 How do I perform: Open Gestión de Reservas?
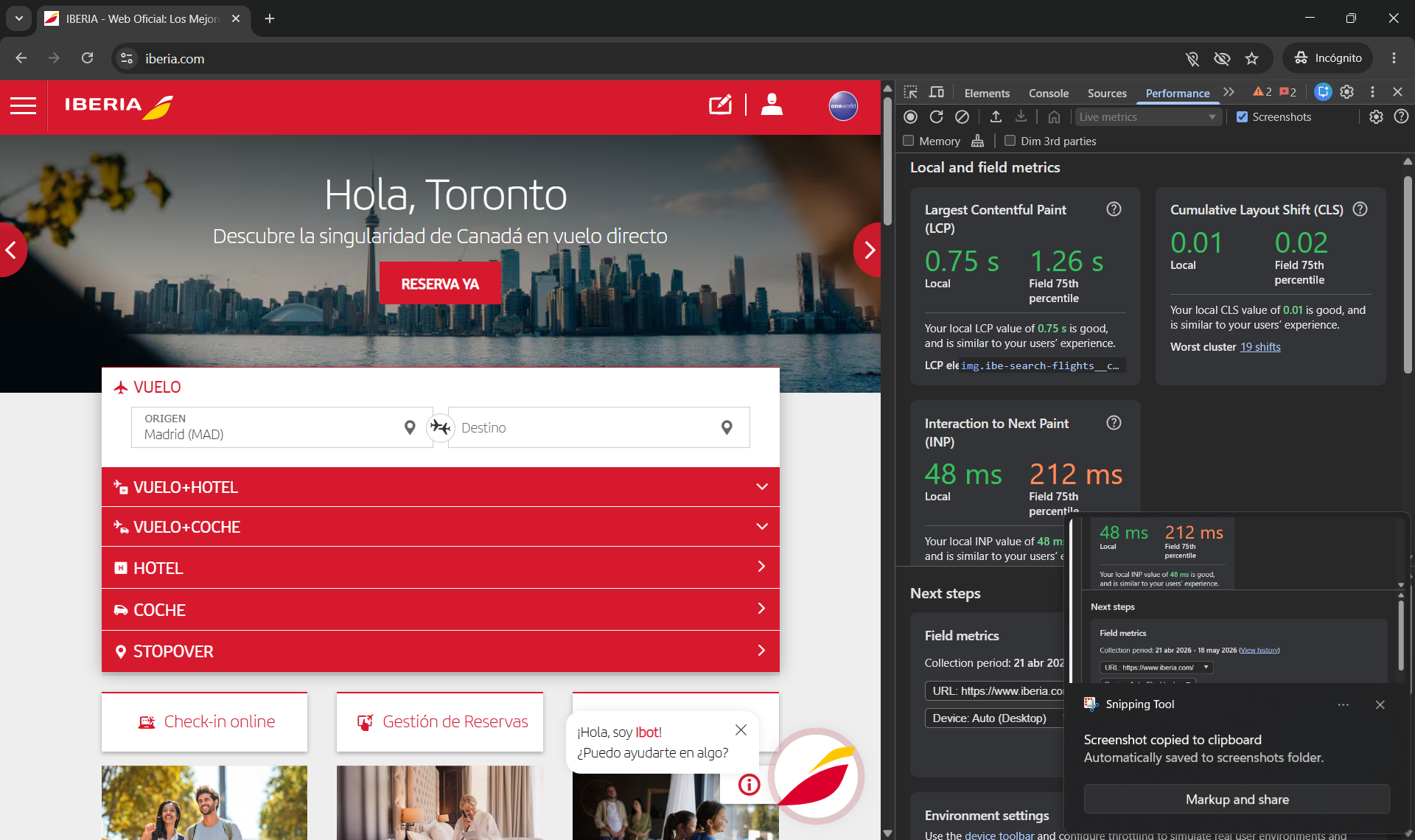(440, 722)
